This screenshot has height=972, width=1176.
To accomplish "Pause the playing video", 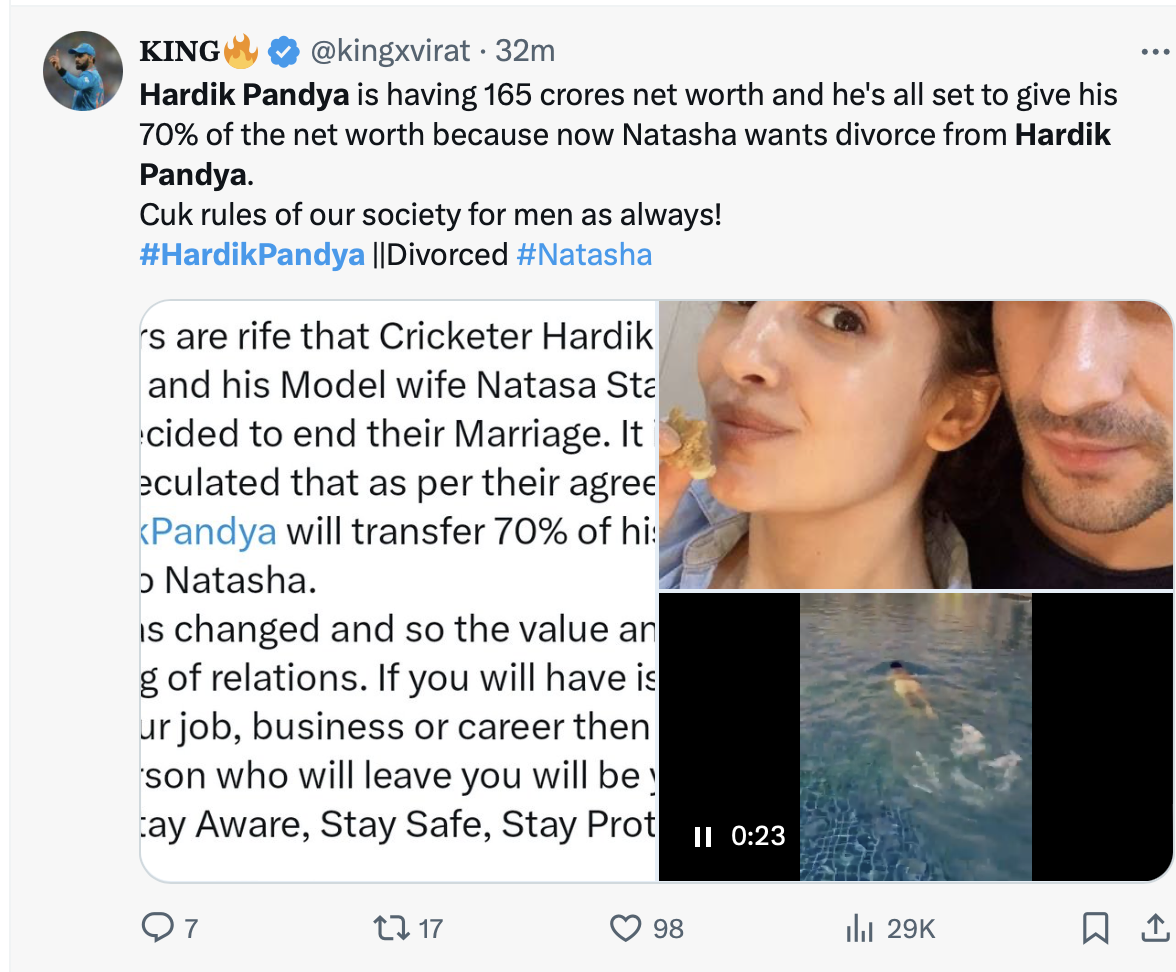I will click(703, 837).
